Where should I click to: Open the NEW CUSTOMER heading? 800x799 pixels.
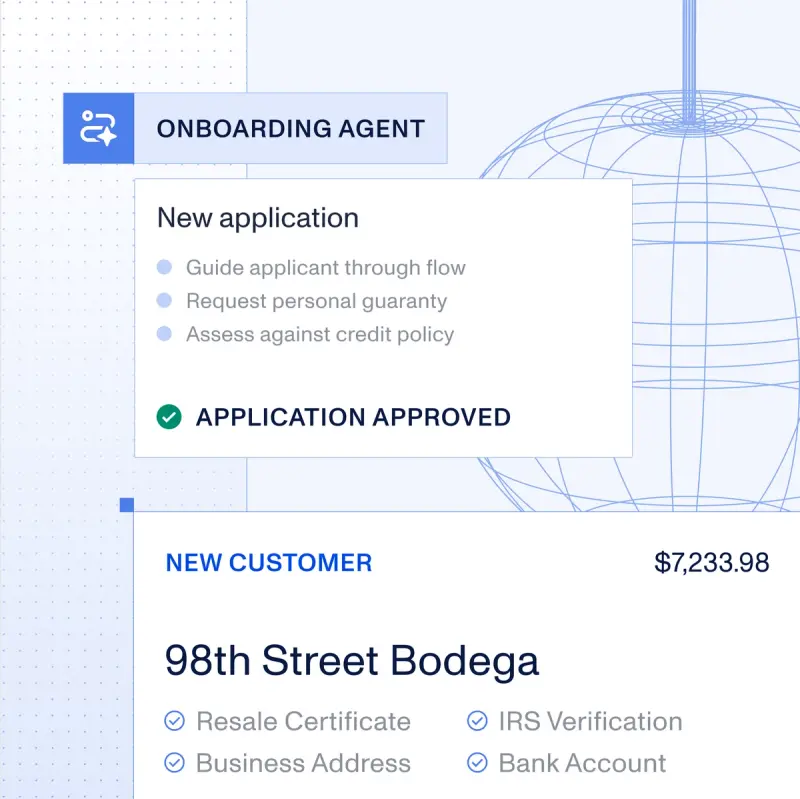(x=269, y=563)
